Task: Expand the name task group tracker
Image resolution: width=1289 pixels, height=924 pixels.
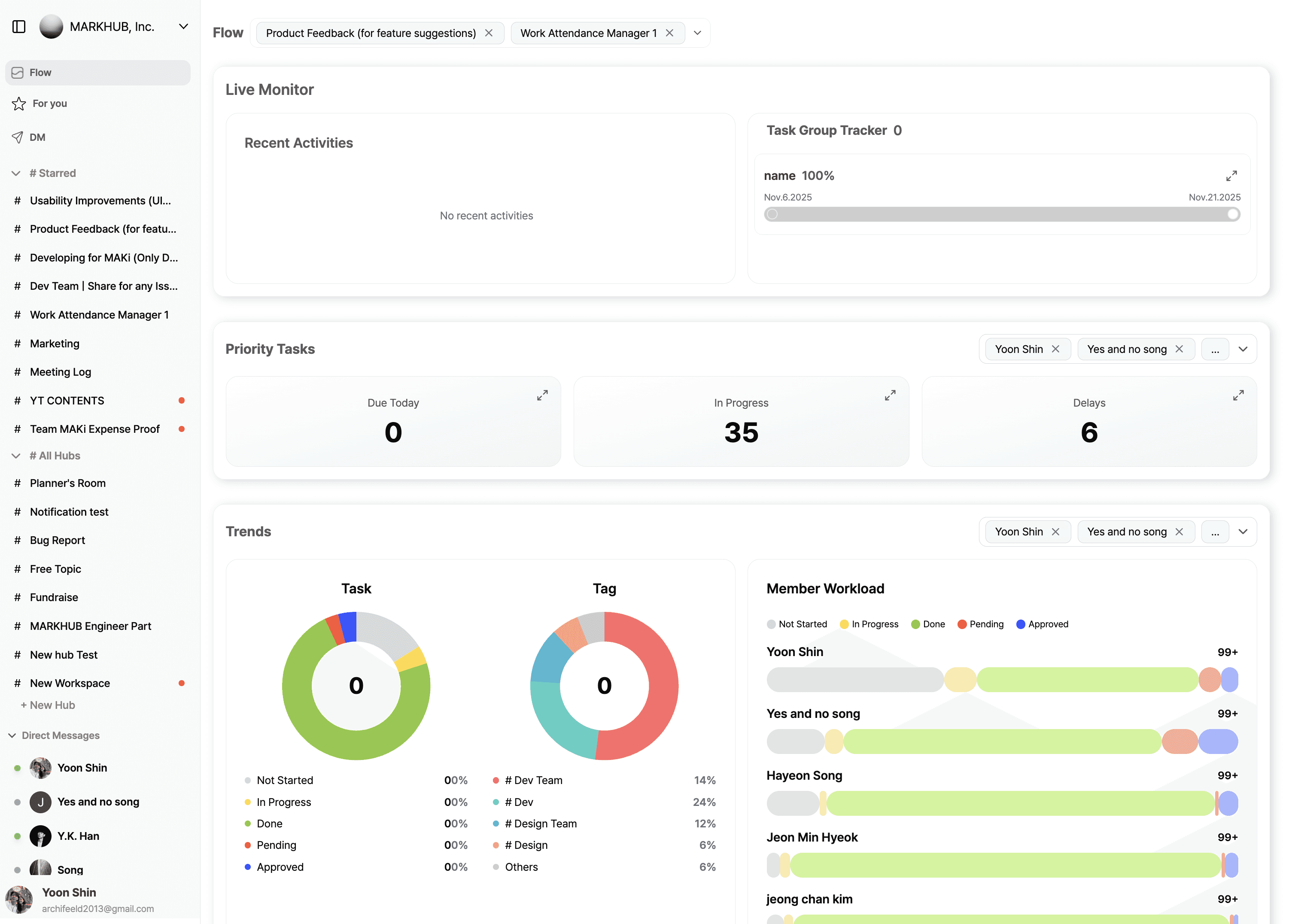Action: pos(1231,176)
